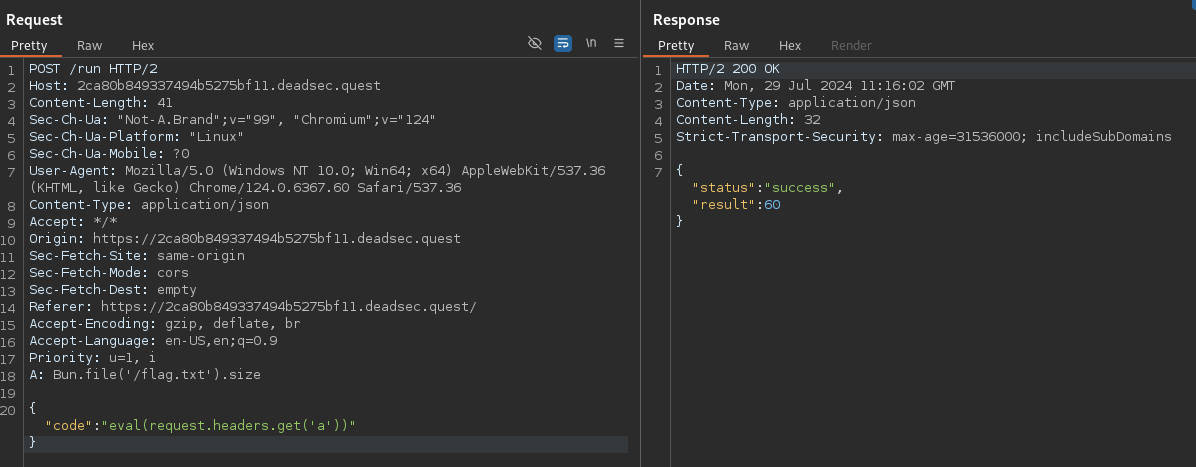Image resolution: width=1196 pixels, height=467 pixels.
Task: Click the 'Content-Length: 32' response line
Action: (748, 120)
